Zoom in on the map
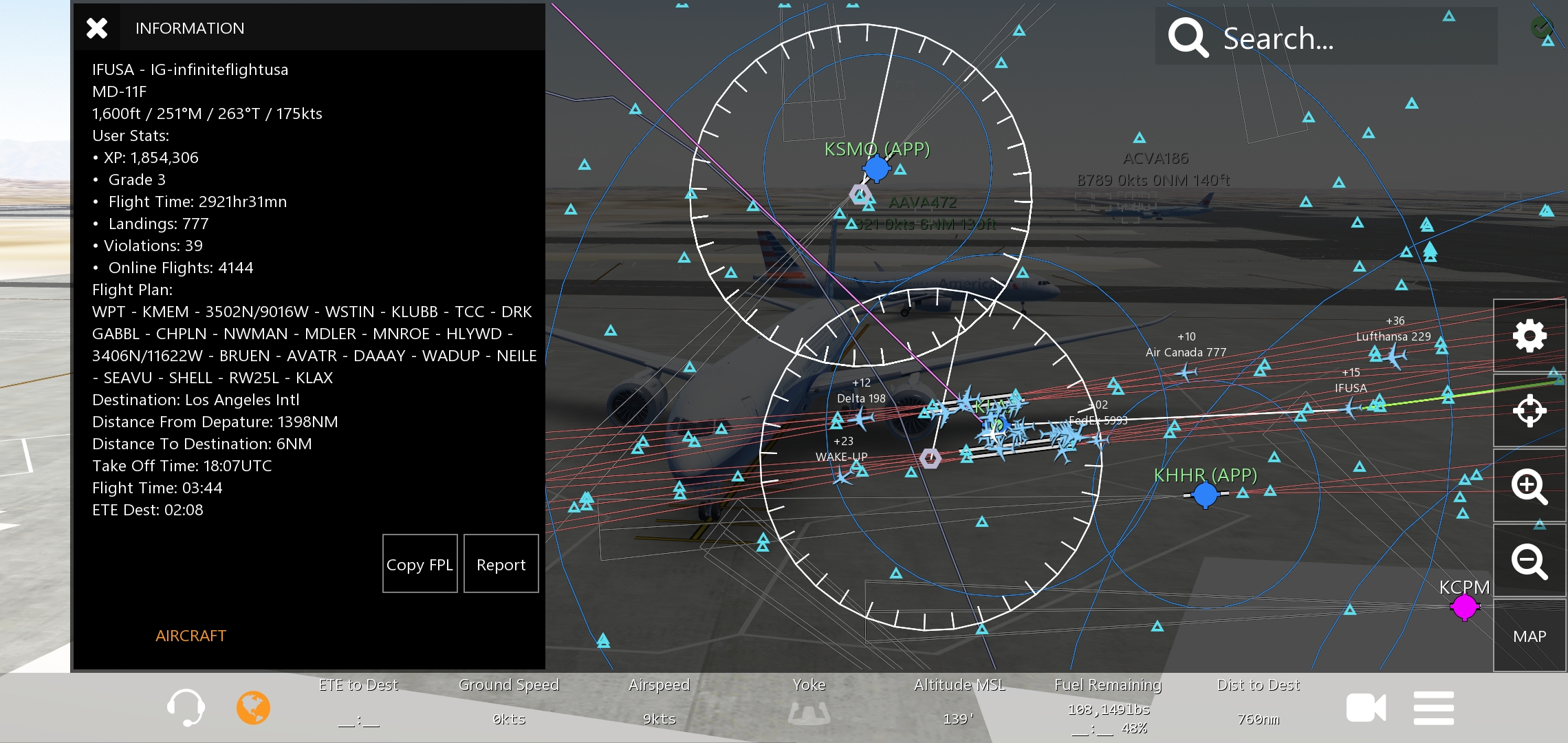The width and height of the screenshot is (1568, 743). click(x=1529, y=486)
